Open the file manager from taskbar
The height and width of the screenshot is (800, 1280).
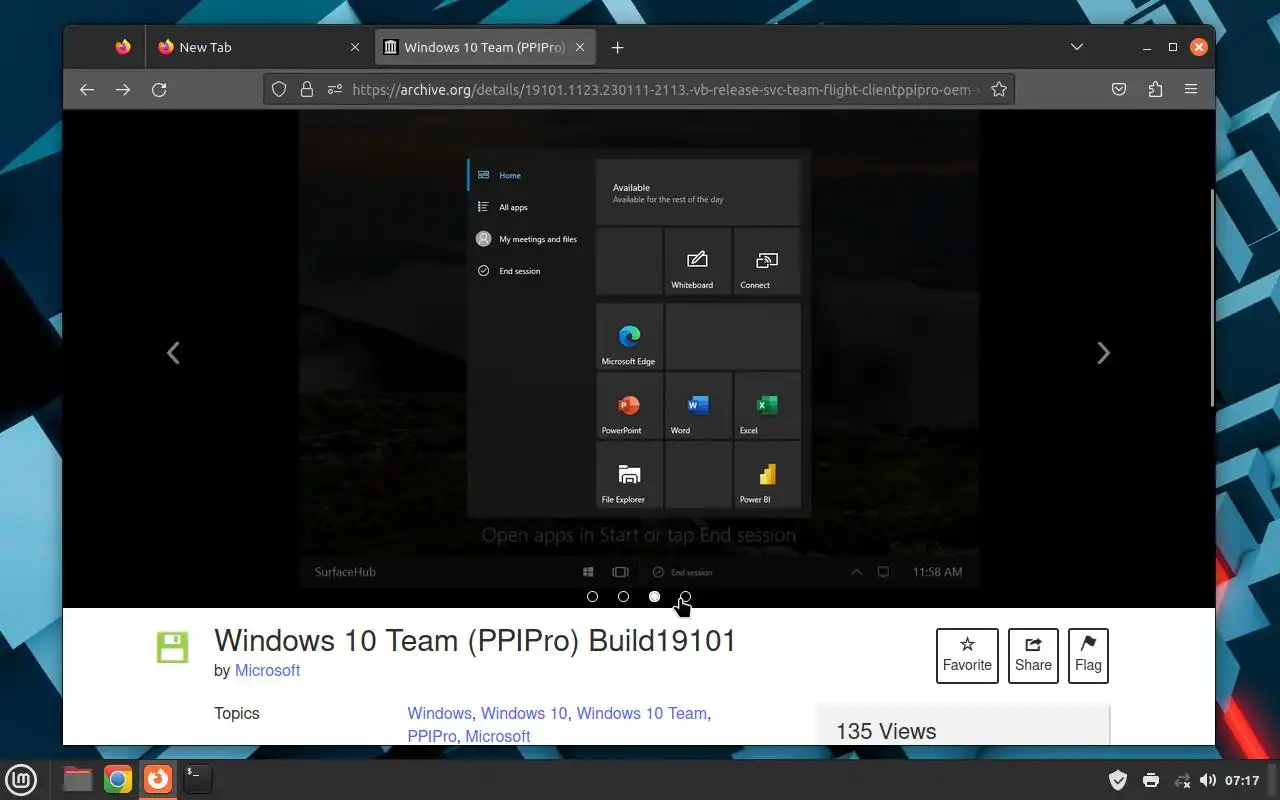77,779
